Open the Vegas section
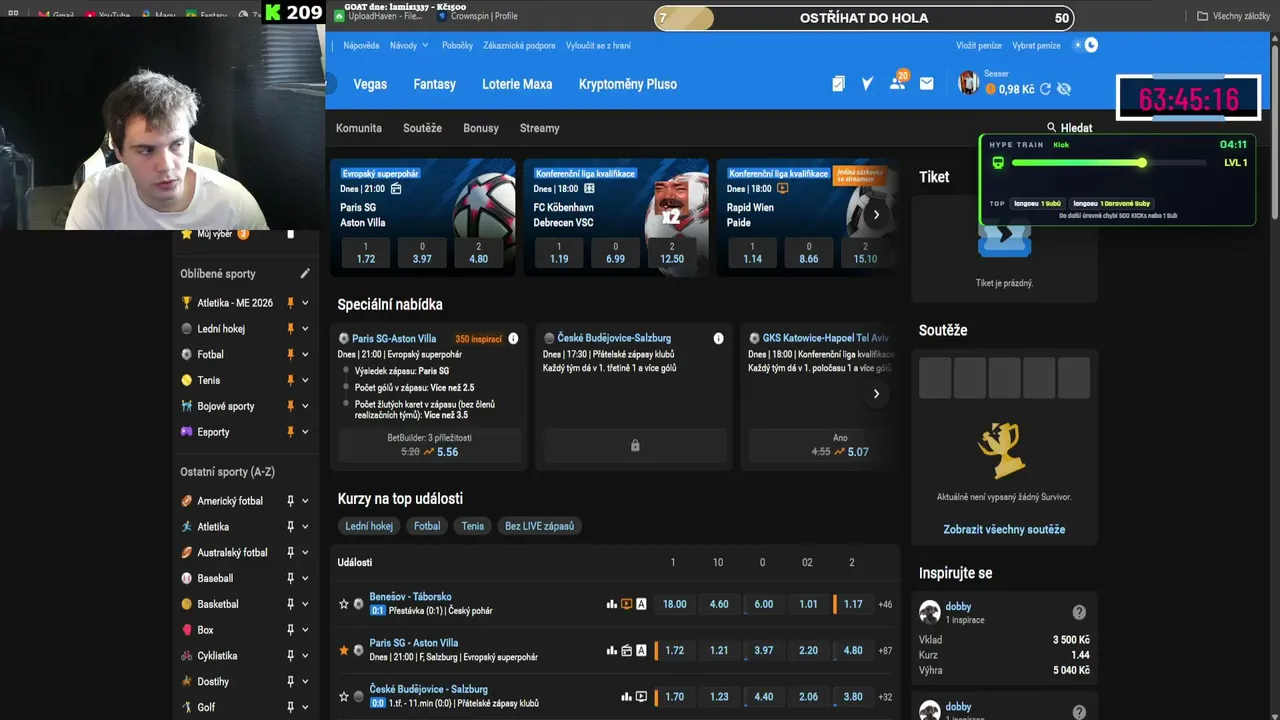The width and height of the screenshot is (1280, 720). 370,84
